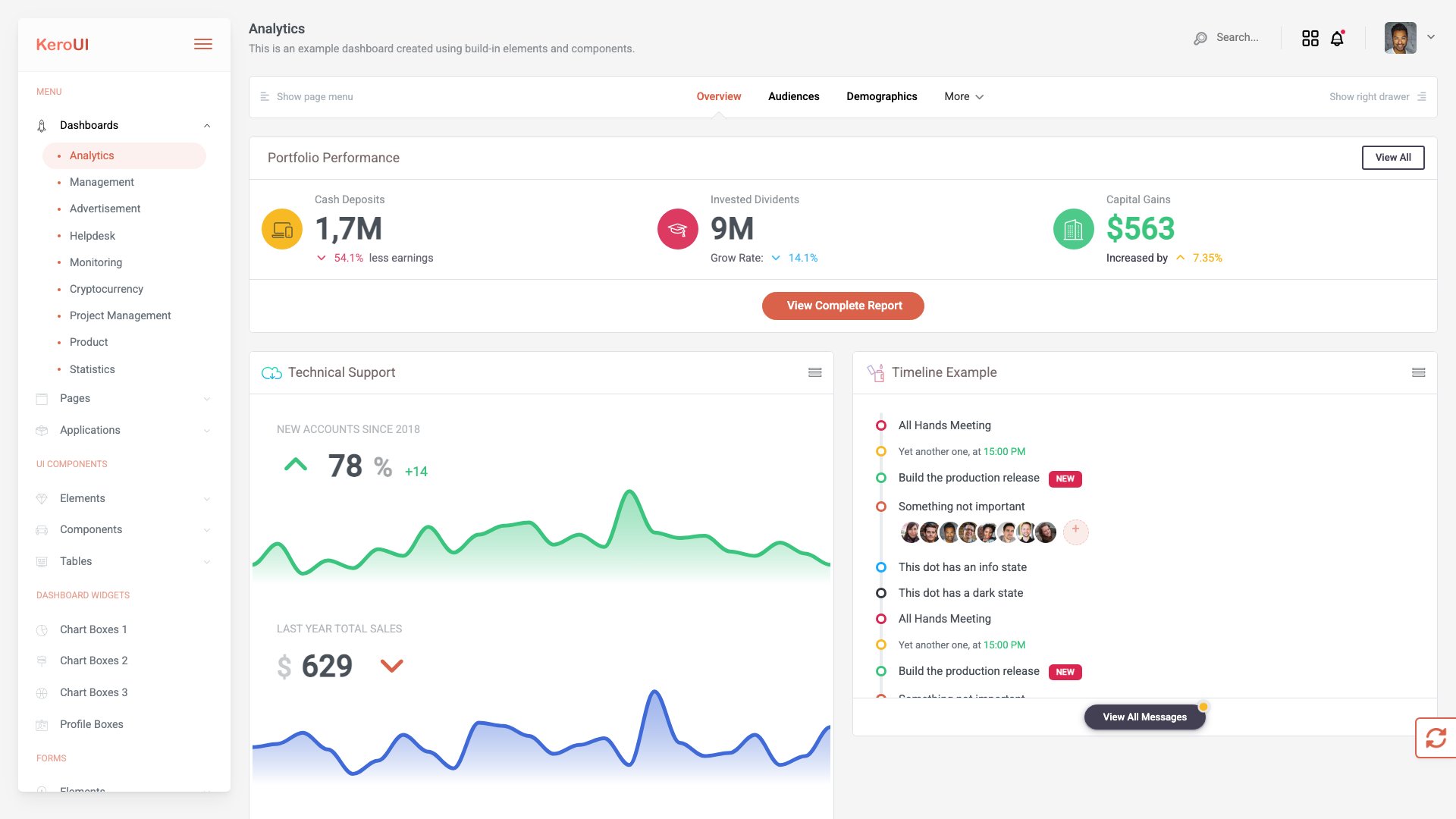Expand the Components section
This screenshot has height=819, width=1456.
pos(207,529)
